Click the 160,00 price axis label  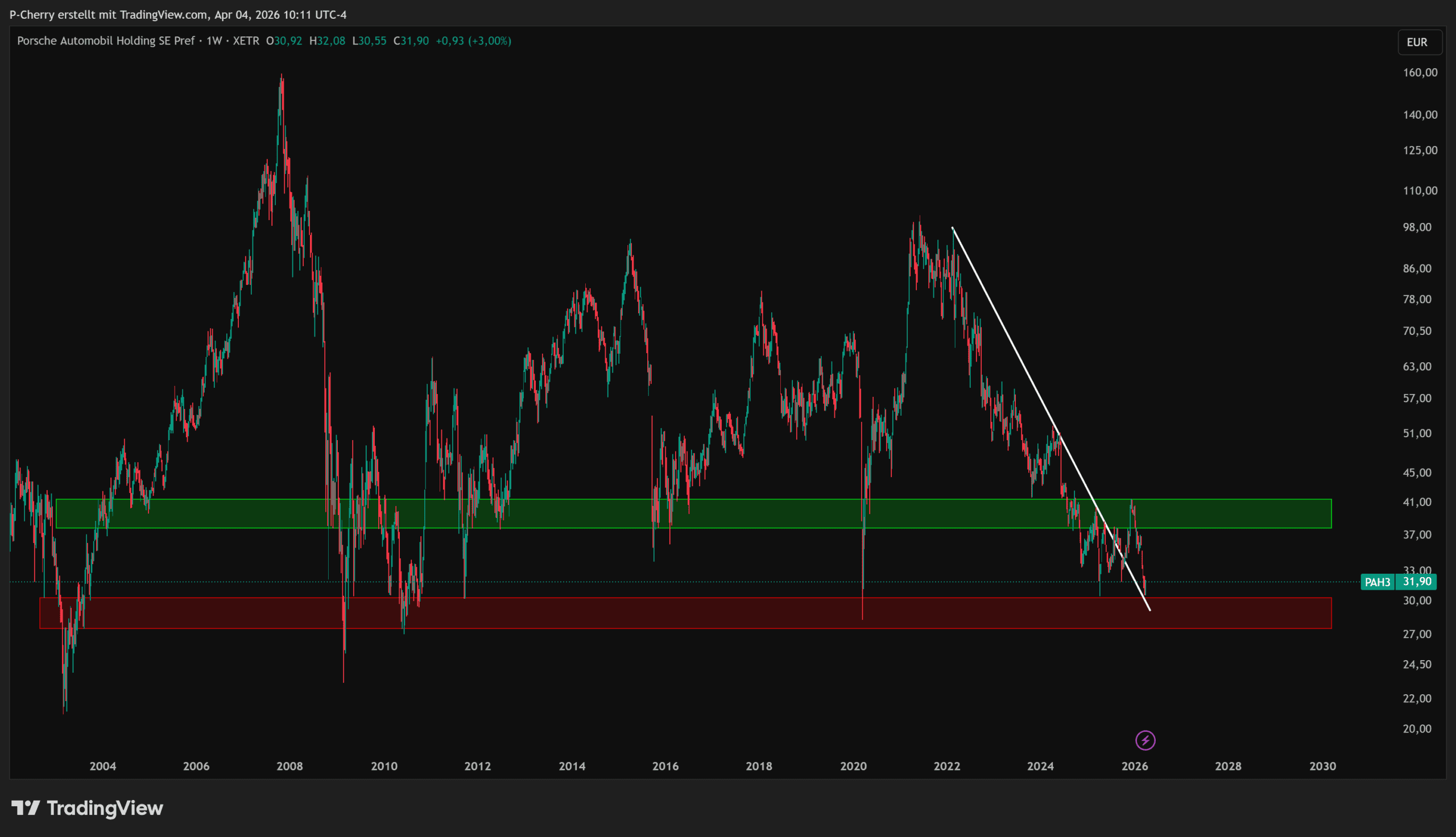[x=1420, y=72]
